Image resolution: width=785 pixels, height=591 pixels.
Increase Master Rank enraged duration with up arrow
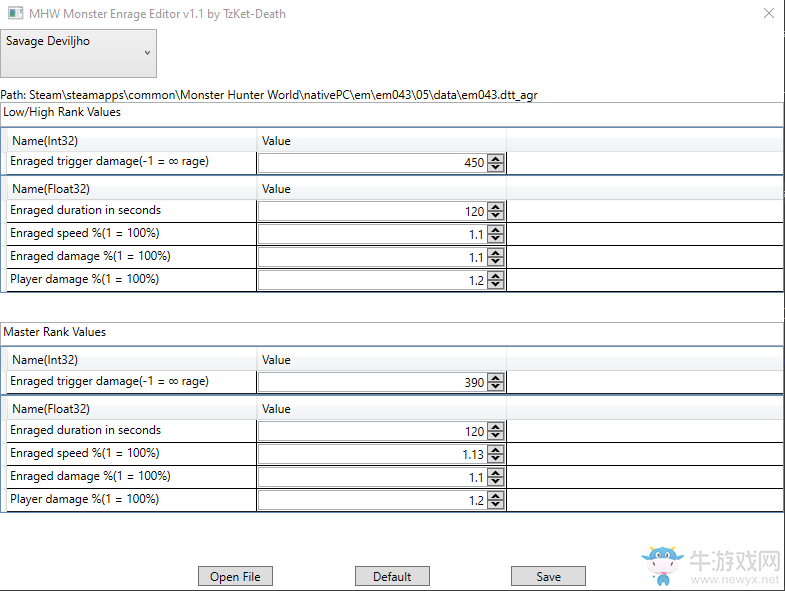coord(496,428)
